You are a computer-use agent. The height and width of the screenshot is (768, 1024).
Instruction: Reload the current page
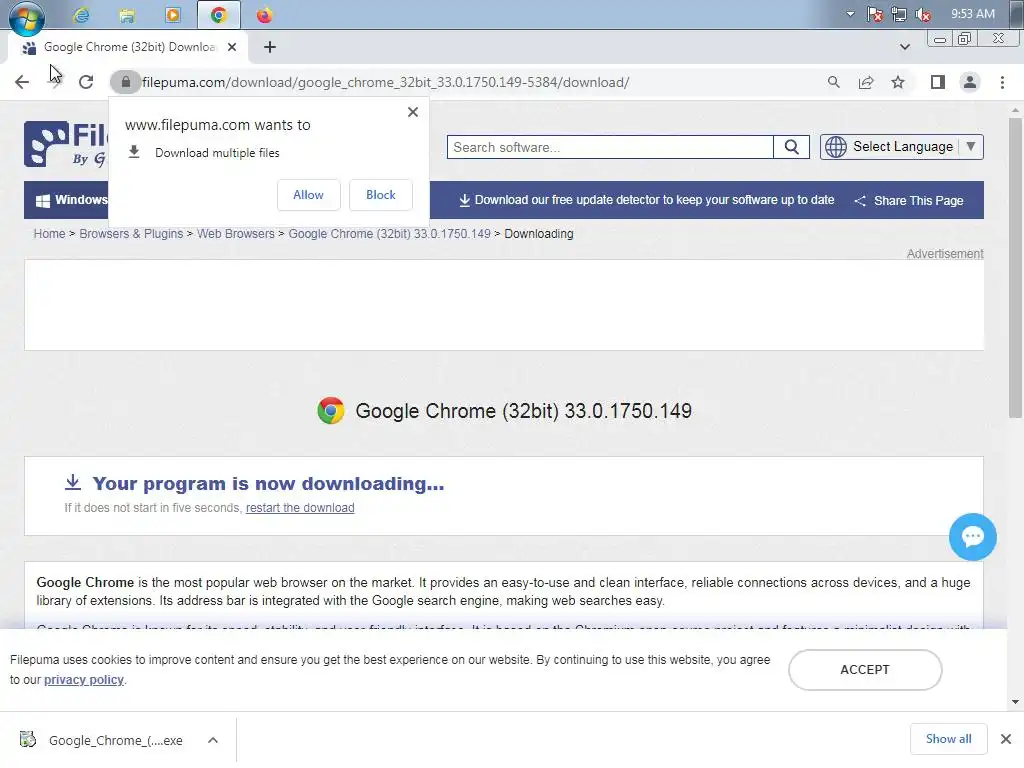(86, 82)
